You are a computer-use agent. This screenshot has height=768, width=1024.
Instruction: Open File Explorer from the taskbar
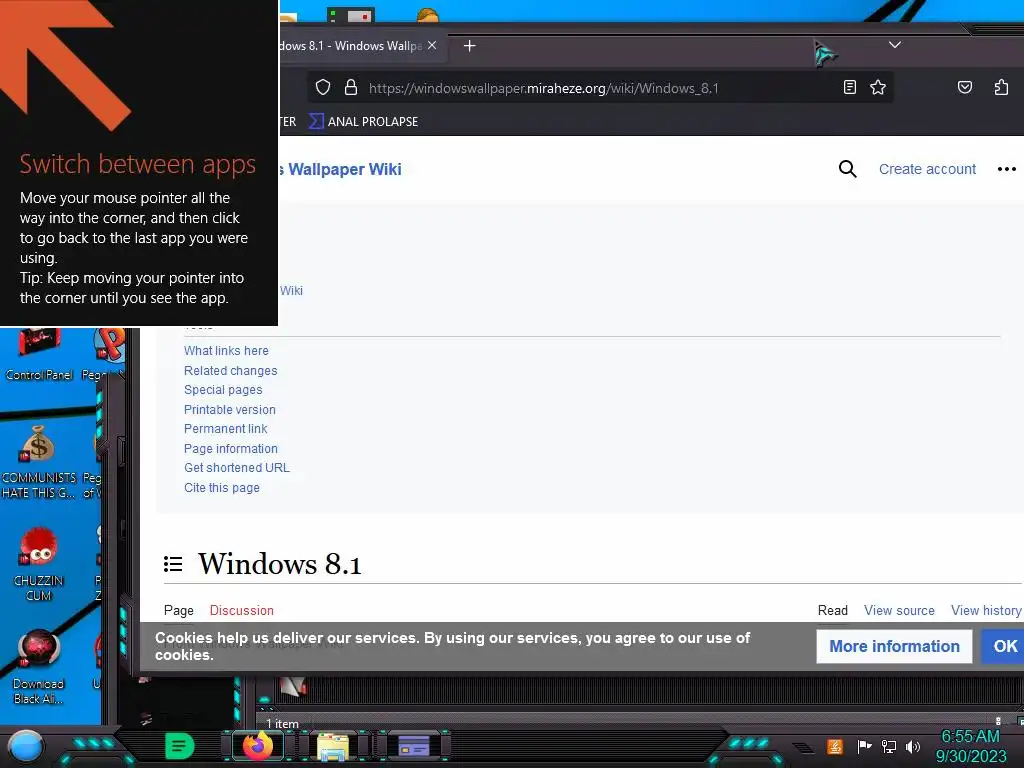pyautogui.click(x=333, y=747)
